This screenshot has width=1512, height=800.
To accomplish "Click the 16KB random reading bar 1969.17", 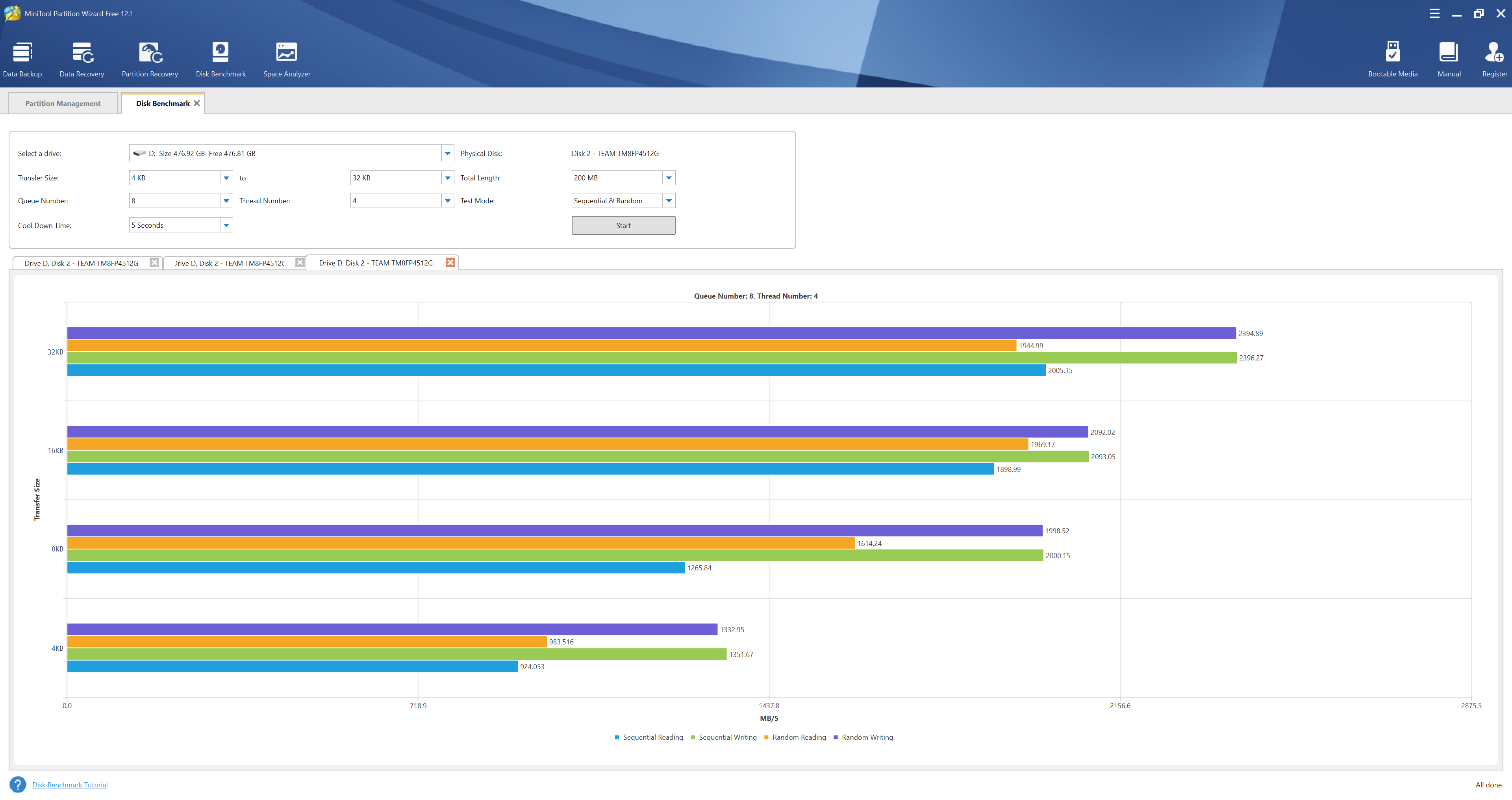I will [x=548, y=444].
